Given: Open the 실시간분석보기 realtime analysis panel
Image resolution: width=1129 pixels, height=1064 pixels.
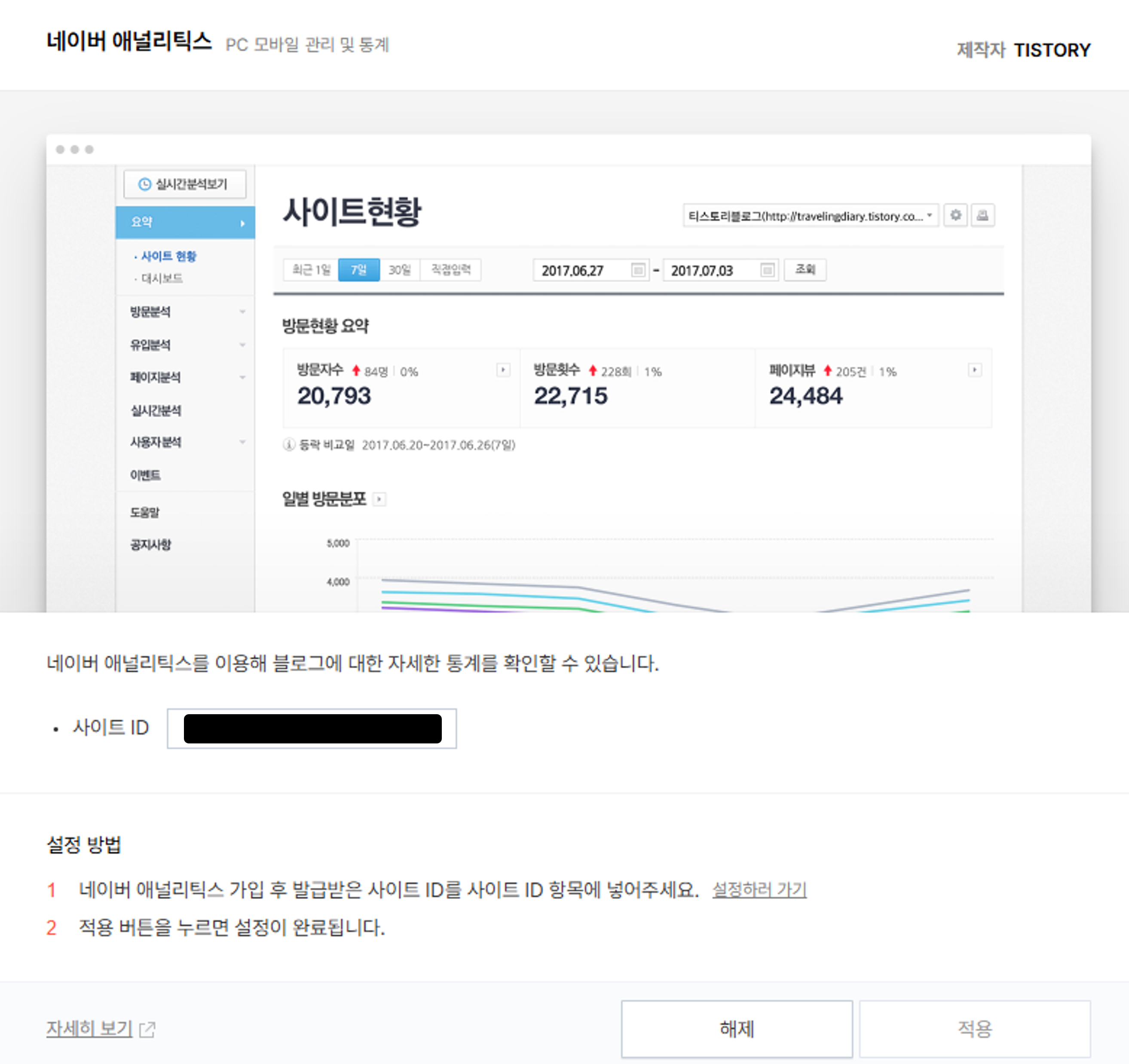Looking at the screenshot, I should [x=186, y=184].
